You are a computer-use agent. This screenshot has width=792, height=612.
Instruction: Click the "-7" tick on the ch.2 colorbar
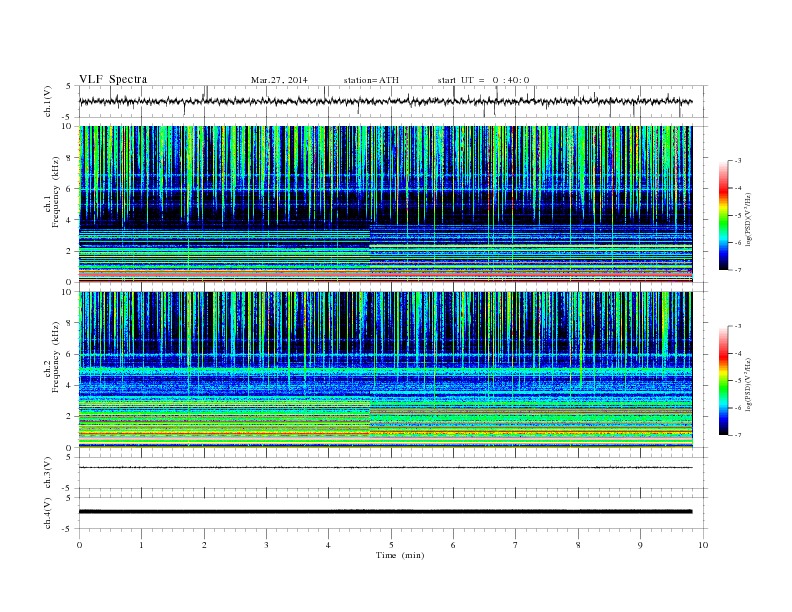[738, 435]
